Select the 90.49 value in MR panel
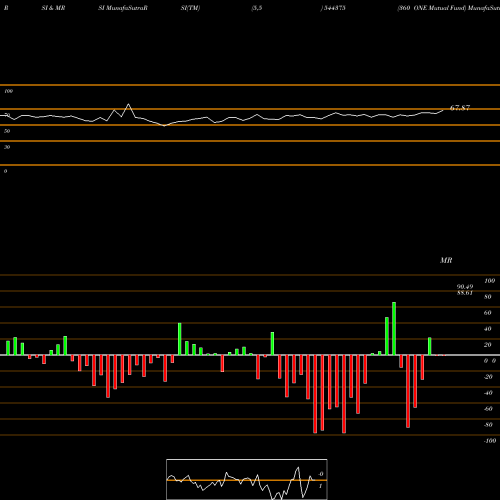Image resolution: width=500 pixels, height=500 pixels. [465, 287]
